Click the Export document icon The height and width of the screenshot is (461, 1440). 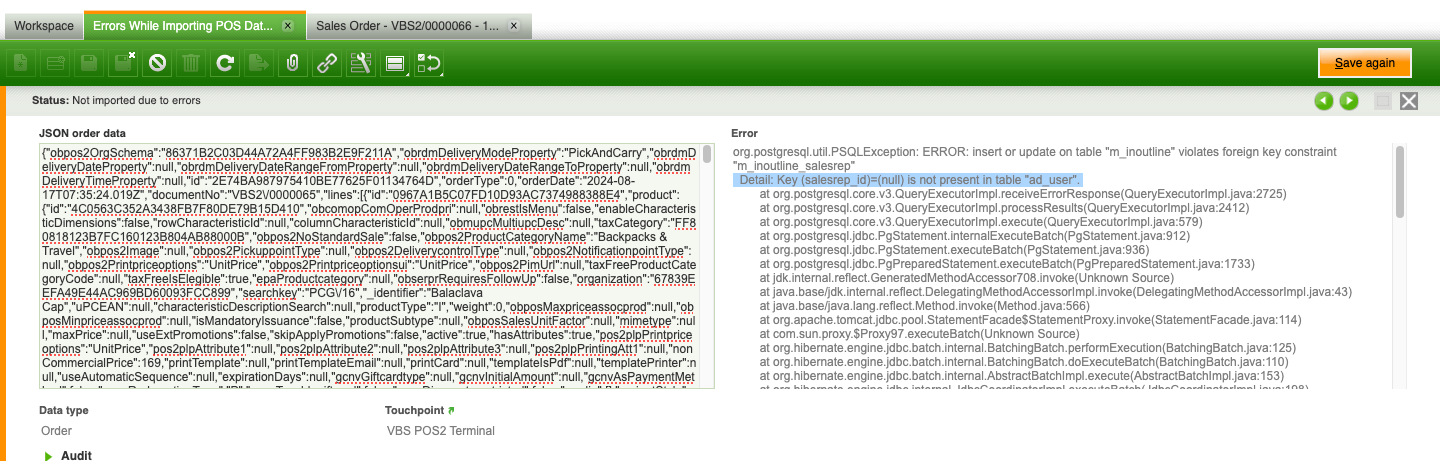(x=258, y=64)
